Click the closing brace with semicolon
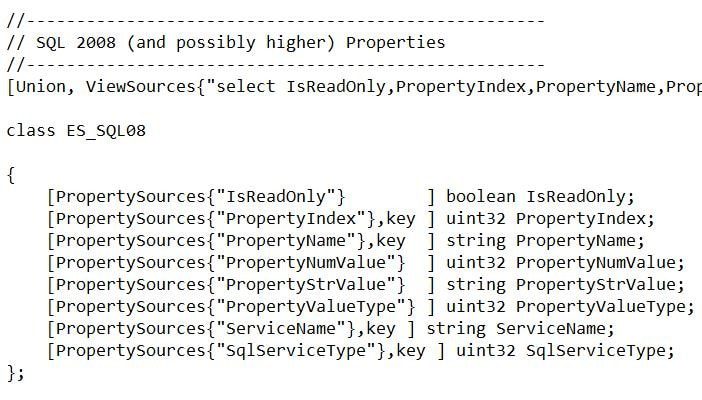The height and width of the screenshot is (400, 702). point(14,372)
